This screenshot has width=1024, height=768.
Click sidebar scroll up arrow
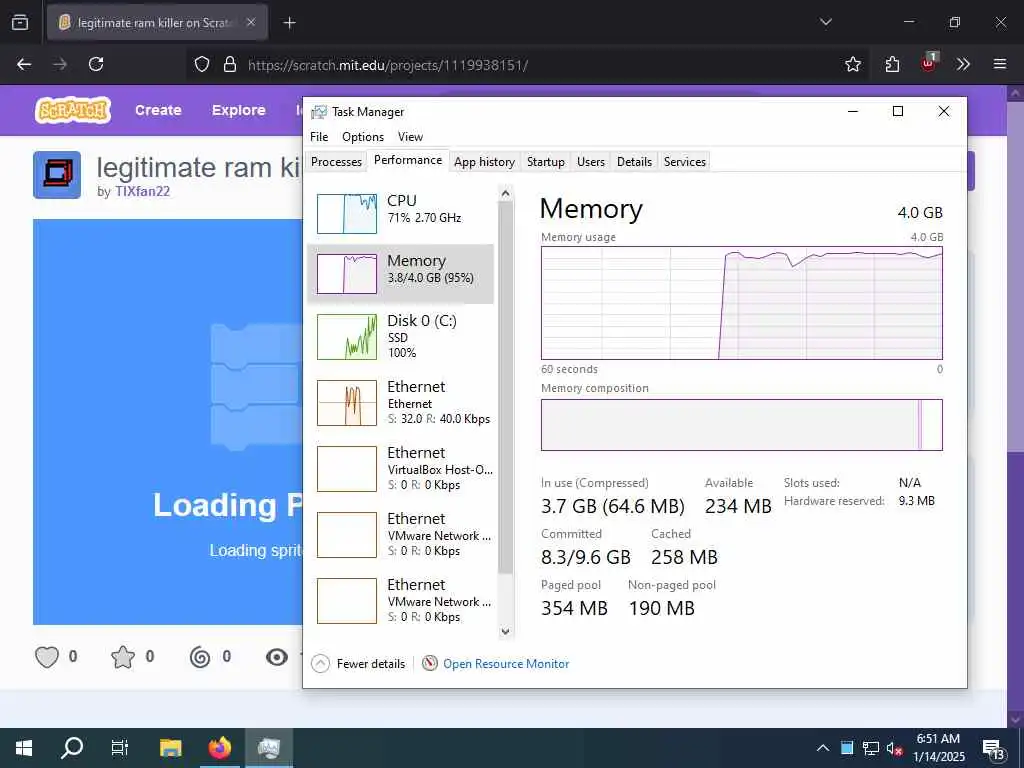(505, 193)
